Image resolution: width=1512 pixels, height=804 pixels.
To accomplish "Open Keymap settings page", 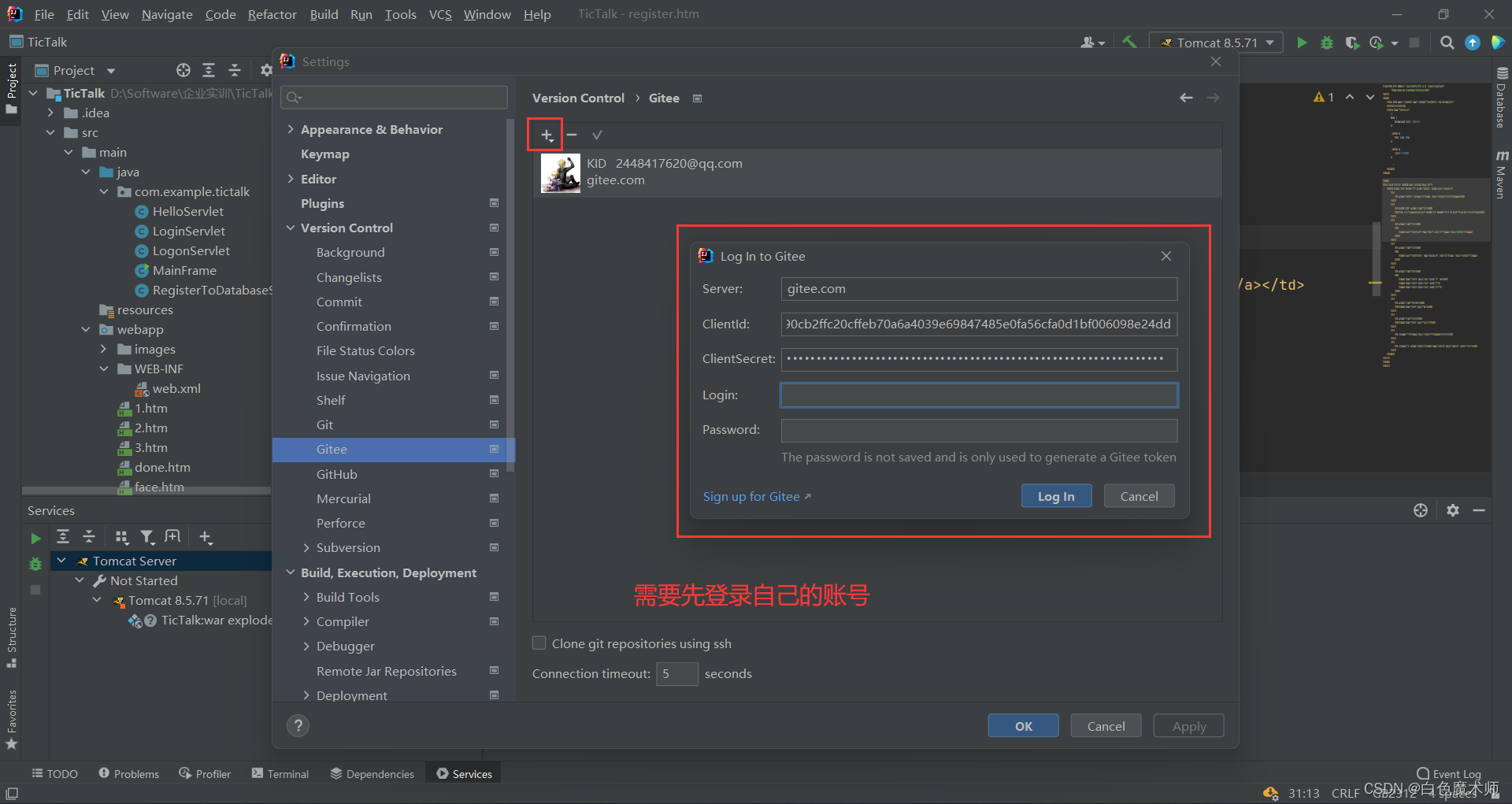I will [x=324, y=154].
